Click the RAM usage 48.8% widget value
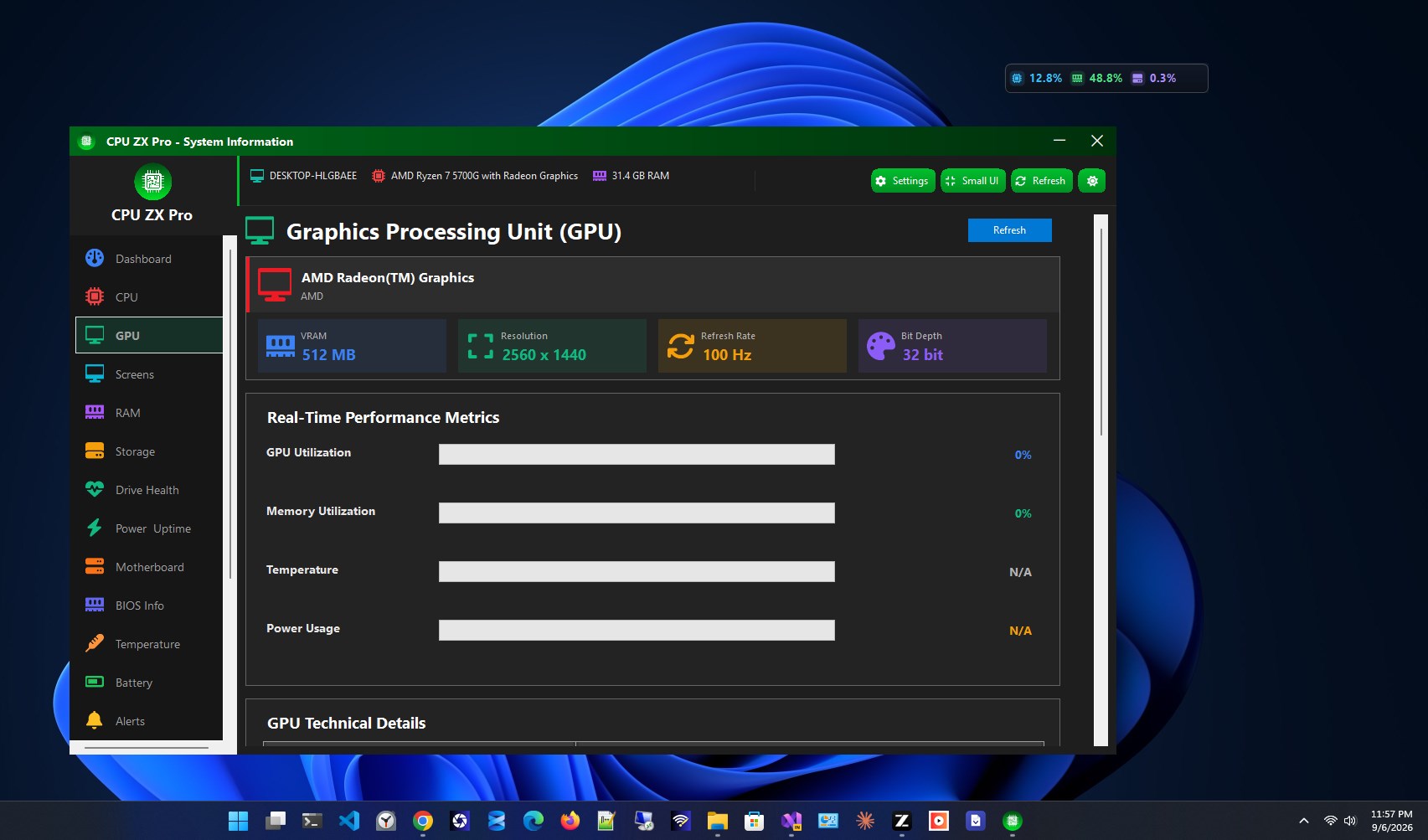Image resolution: width=1428 pixels, height=840 pixels. click(1106, 79)
